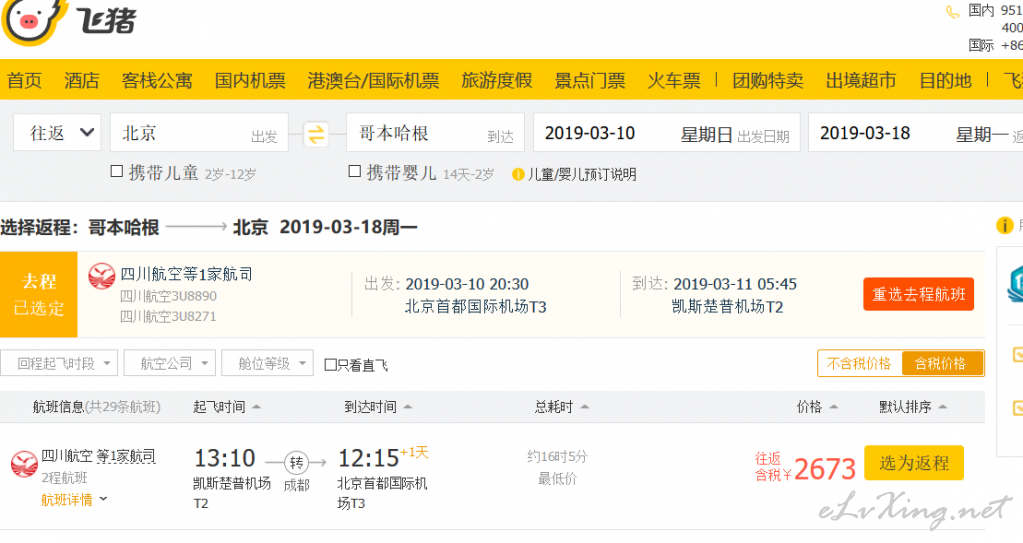Click the yellow info icon at right edge
This screenshot has width=1023, height=543.
(x=1004, y=226)
